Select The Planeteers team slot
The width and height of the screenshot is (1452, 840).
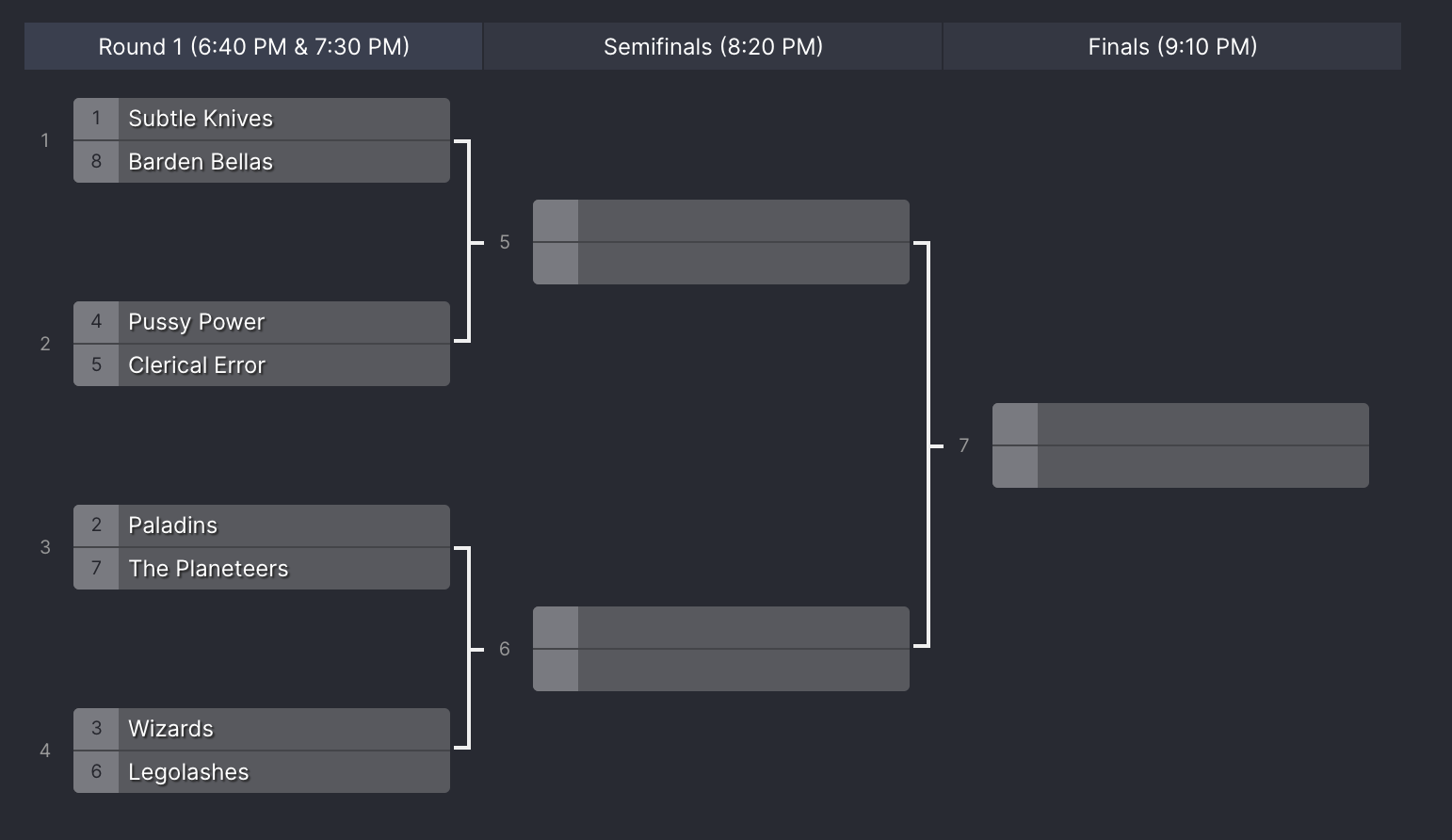click(262, 569)
